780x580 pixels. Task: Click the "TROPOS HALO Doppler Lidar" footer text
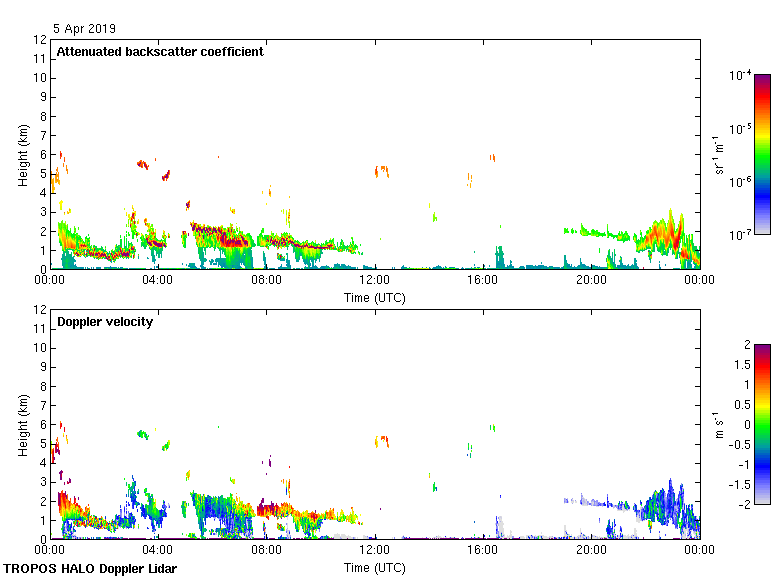(89, 569)
